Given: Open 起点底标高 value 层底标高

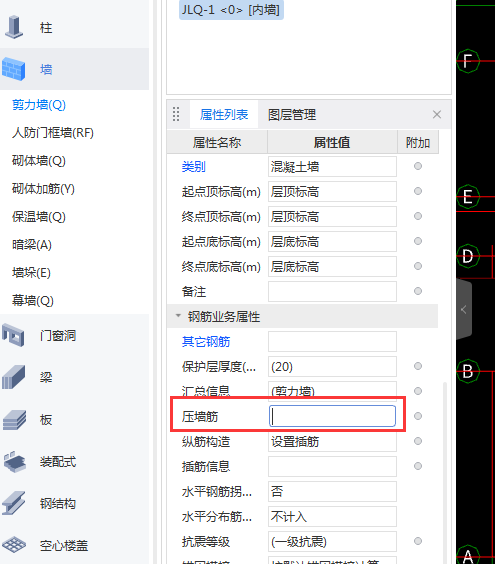Looking at the screenshot, I should pos(332,241).
